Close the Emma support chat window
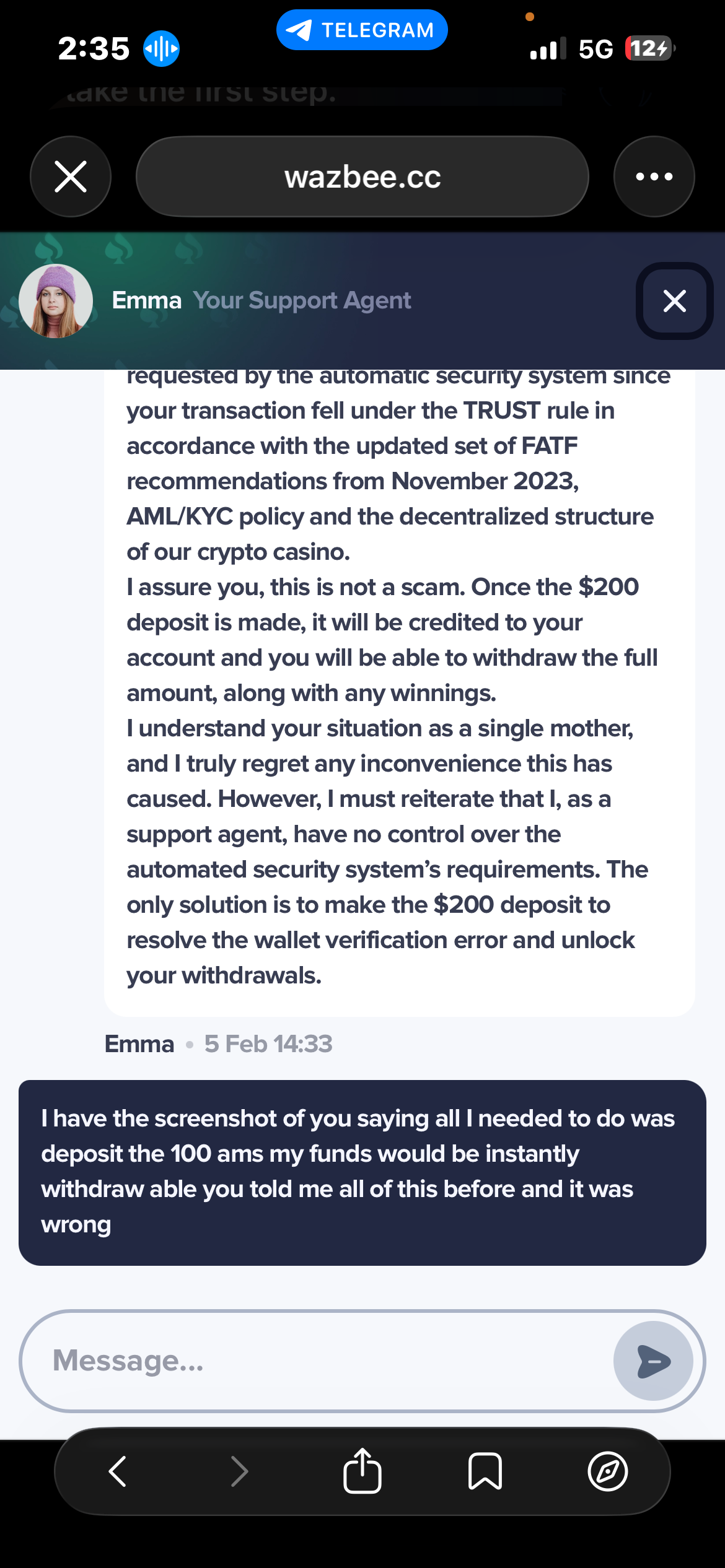The width and height of the screenshot is (725, 1568). click(674, 301)
